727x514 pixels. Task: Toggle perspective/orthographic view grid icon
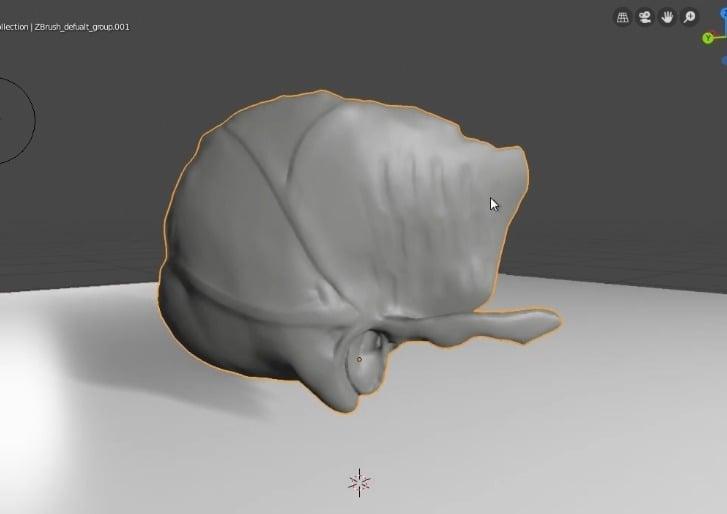coord(622,18)
